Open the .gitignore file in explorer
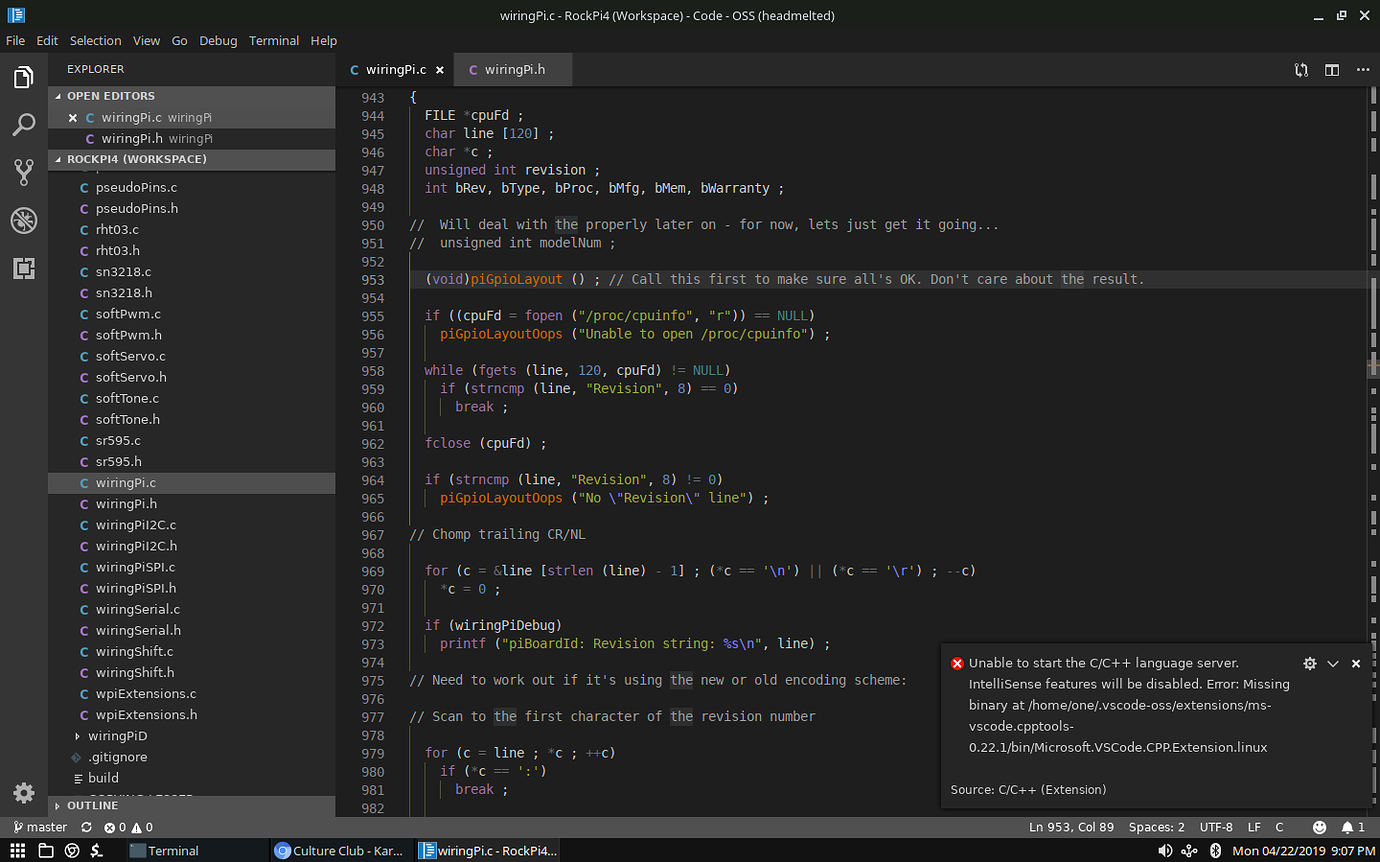The image size is (1380, 862). click(x=192, y=757)
